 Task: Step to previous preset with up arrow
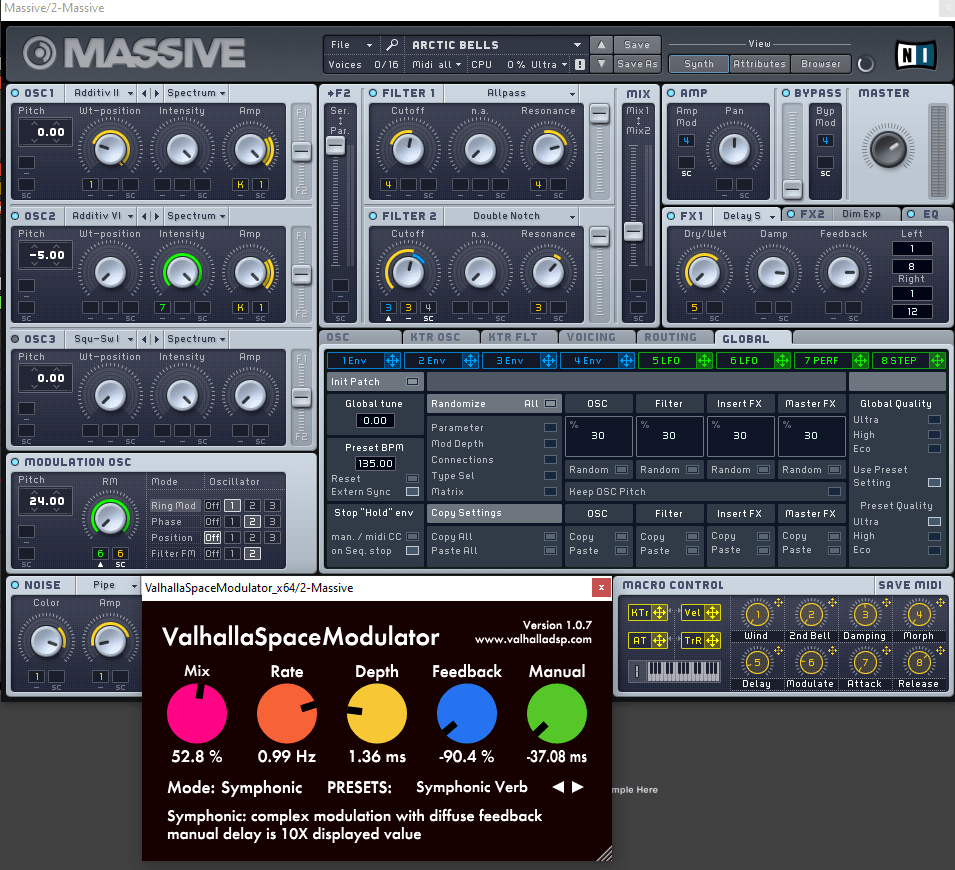point(600,45)
